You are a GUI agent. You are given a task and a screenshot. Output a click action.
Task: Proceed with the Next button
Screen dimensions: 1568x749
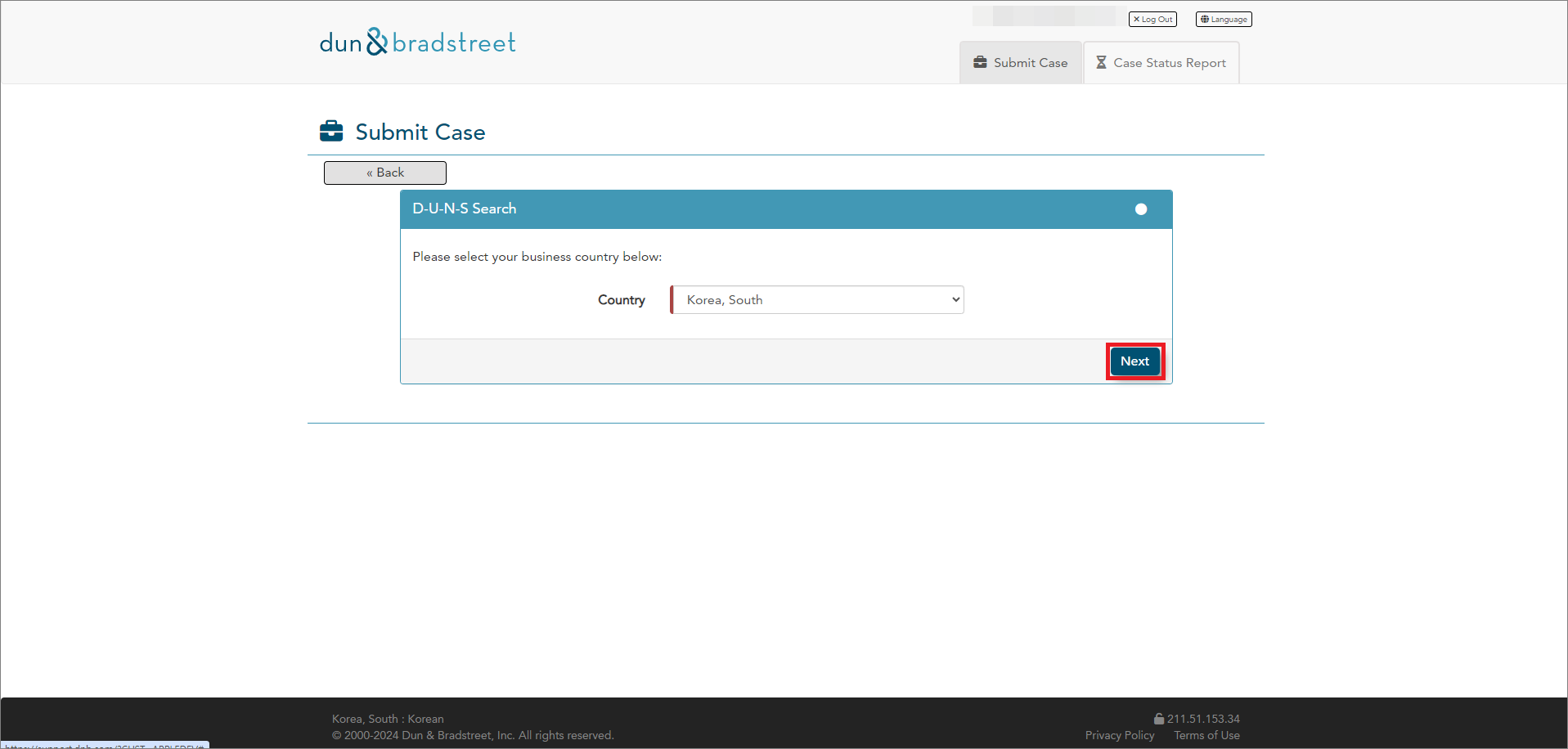(1135, 361)
